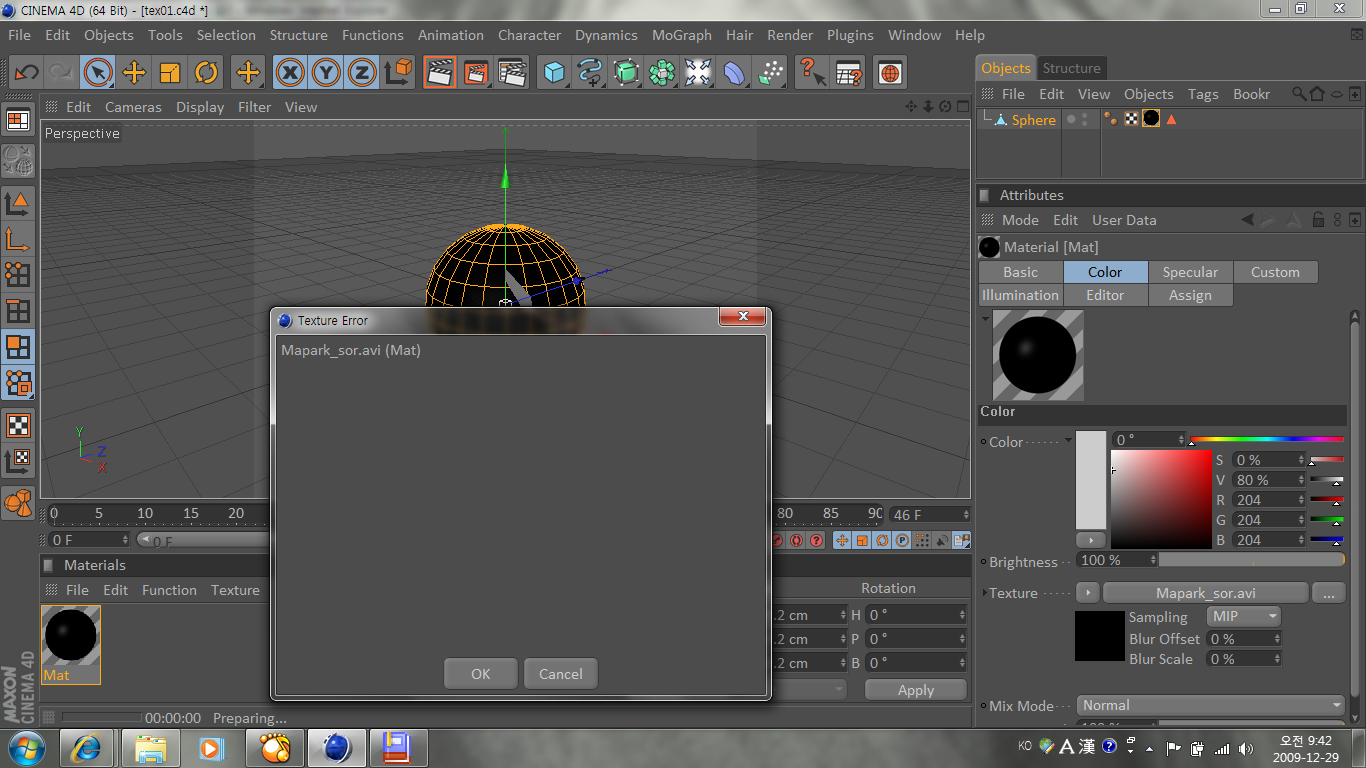The image size is (1366, 768).
Task: Click the red saturation-value color picker square
Action: [x=1161, y=499]
